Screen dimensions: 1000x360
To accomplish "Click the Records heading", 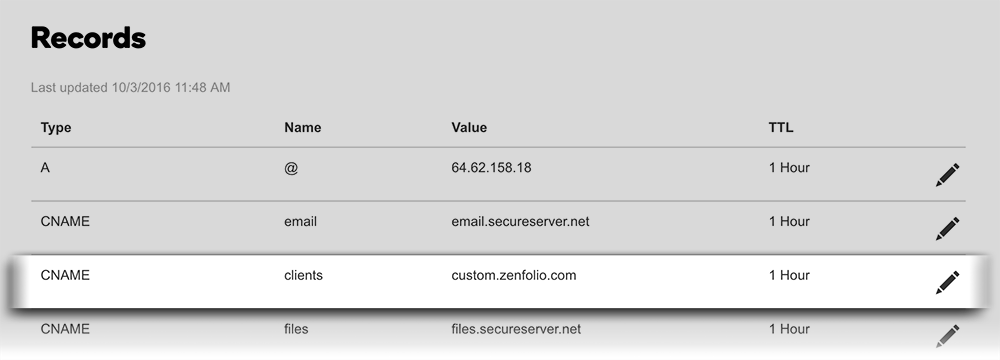I will click(88, 38).
